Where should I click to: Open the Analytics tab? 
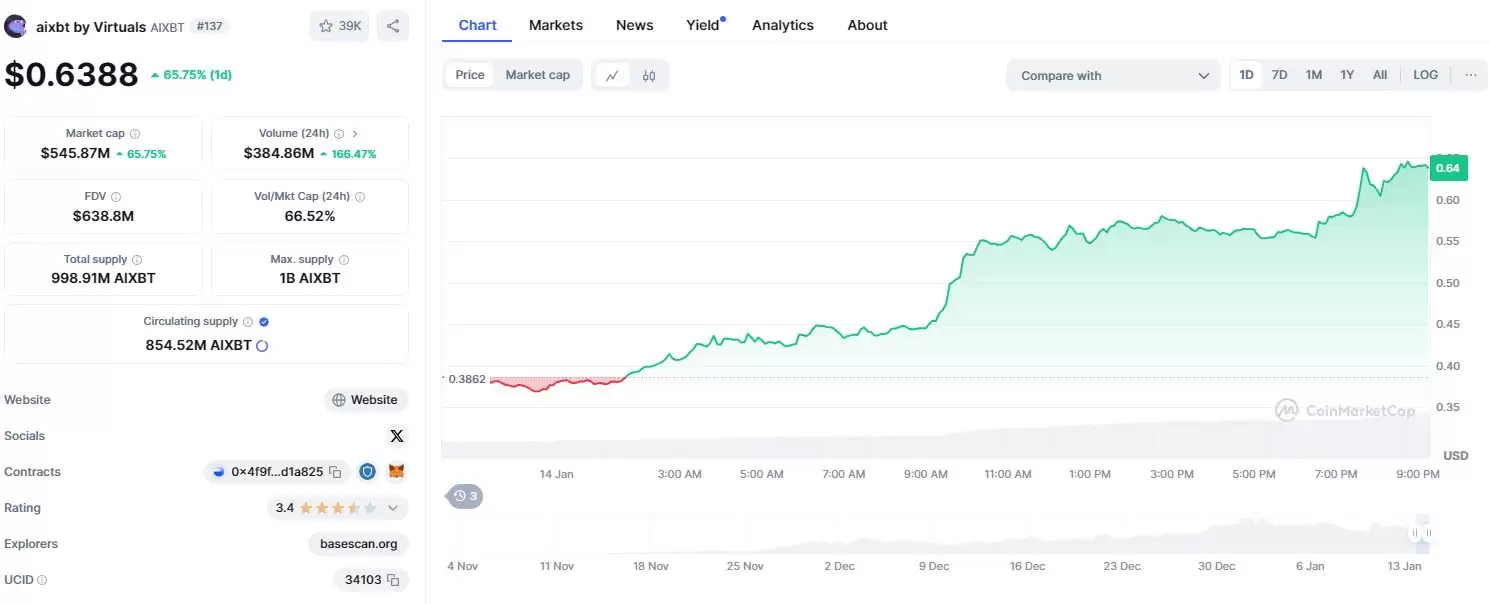[782, 25]
